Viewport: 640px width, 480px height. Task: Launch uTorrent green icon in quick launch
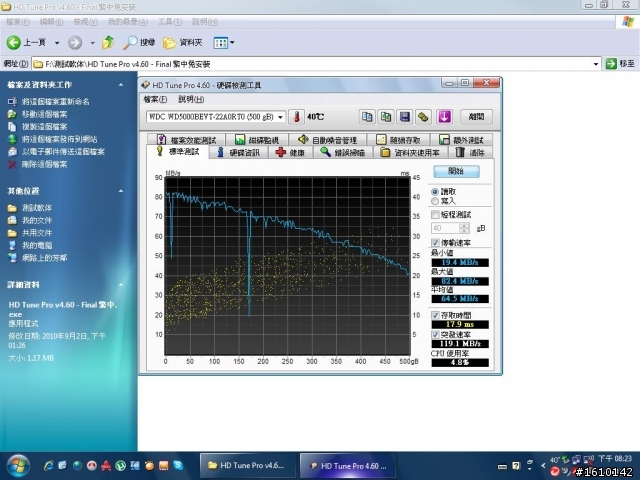pos(120,465)
